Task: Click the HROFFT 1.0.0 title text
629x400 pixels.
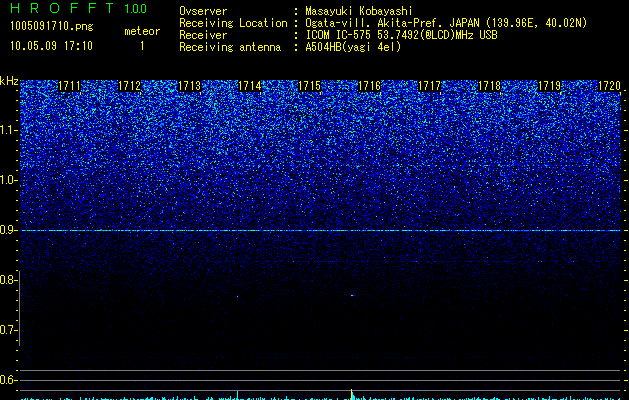Action: (x=78, y=8)
